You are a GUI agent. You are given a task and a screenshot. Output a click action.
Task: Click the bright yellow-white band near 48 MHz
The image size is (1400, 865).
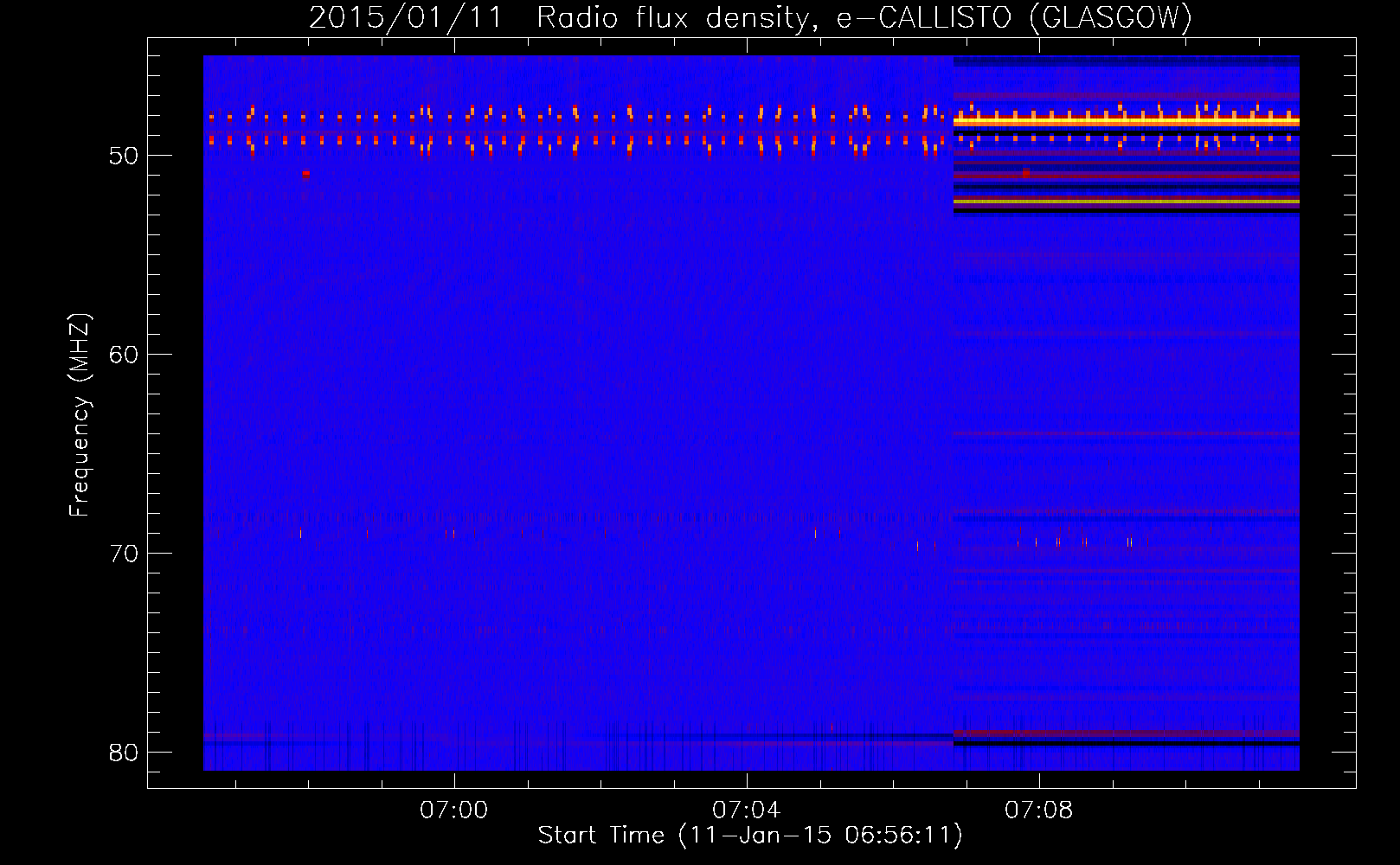(1127, 122)
